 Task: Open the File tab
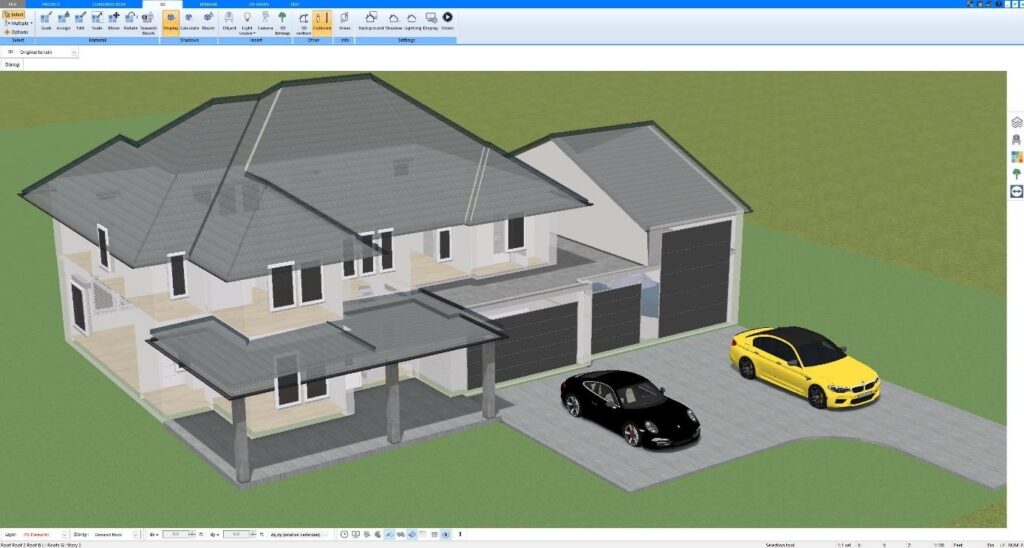pos(13,4)
